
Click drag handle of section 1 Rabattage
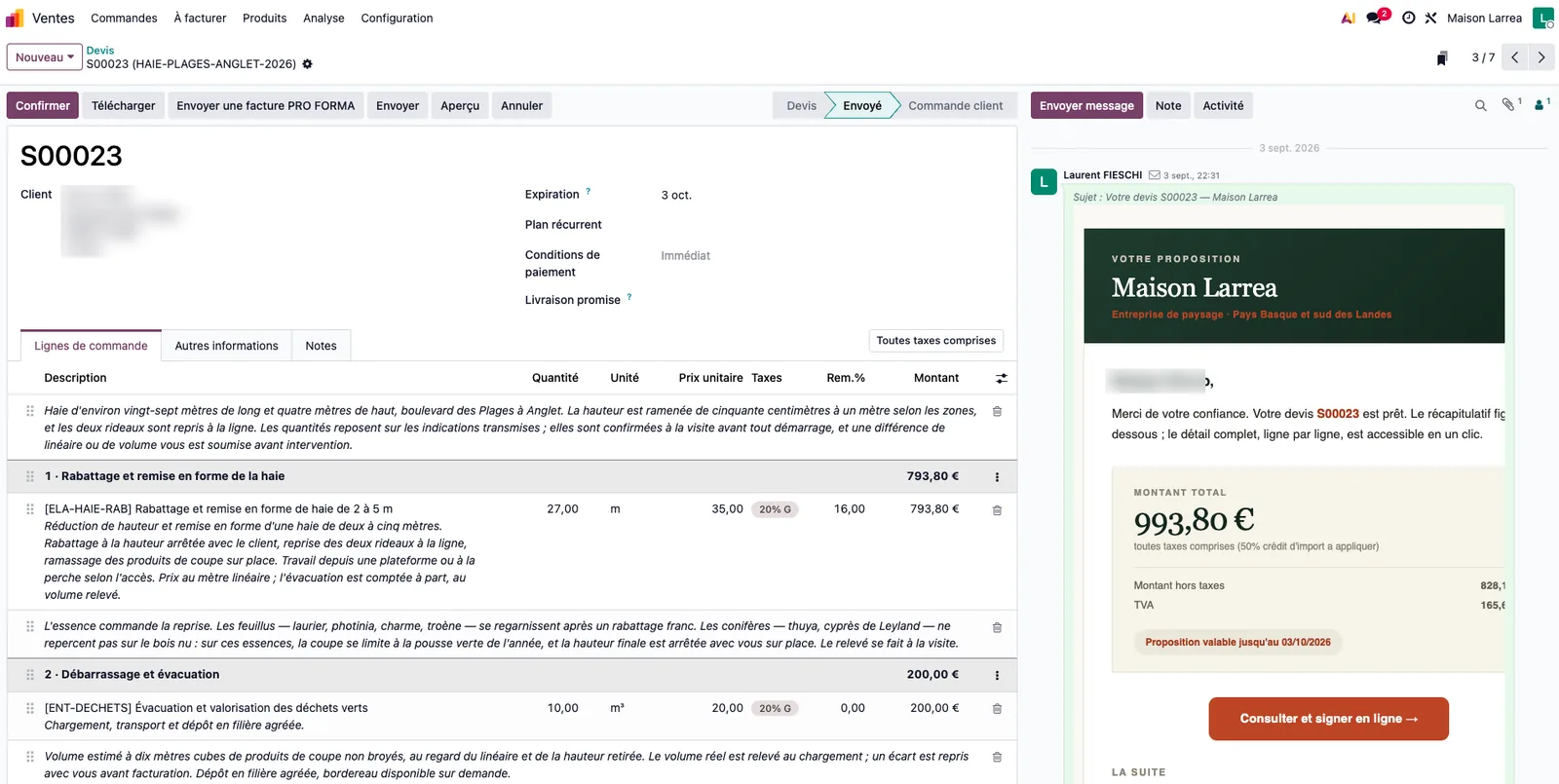click(x=30, y=476)
